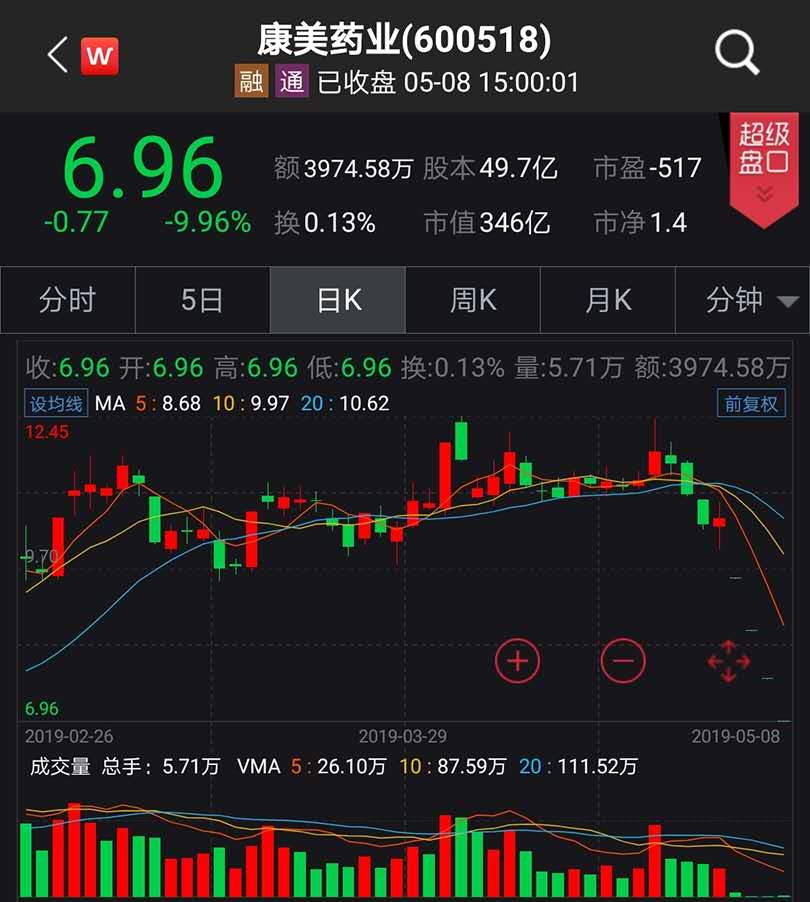Tap the large price 6.96
Viewport: 810px width, 902px height.
click(142, 168)
